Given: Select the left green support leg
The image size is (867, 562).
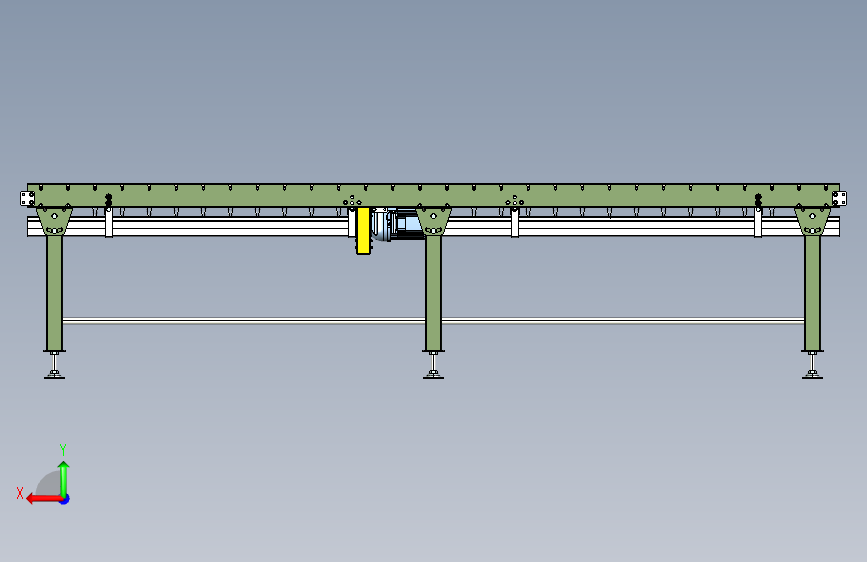Looking at the screenshot, I should click(x=54, y=293).
